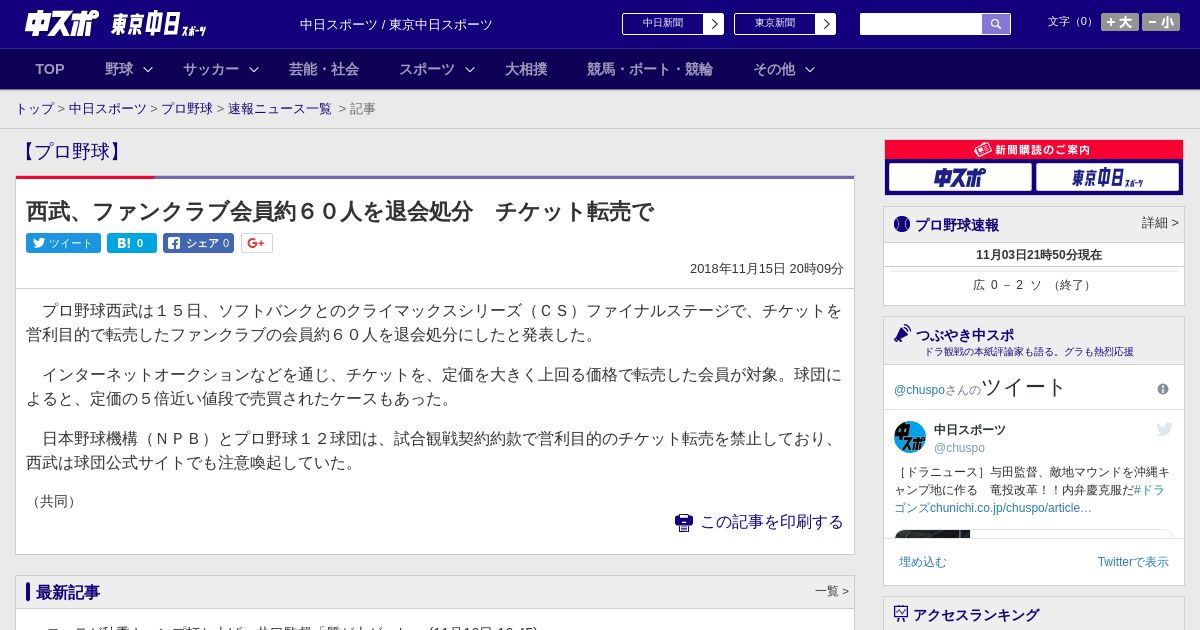Screen dimensions: 1200x630
Task: Open #ドラゴンズ hashtag link in tweet
Action: [1149, 490]
